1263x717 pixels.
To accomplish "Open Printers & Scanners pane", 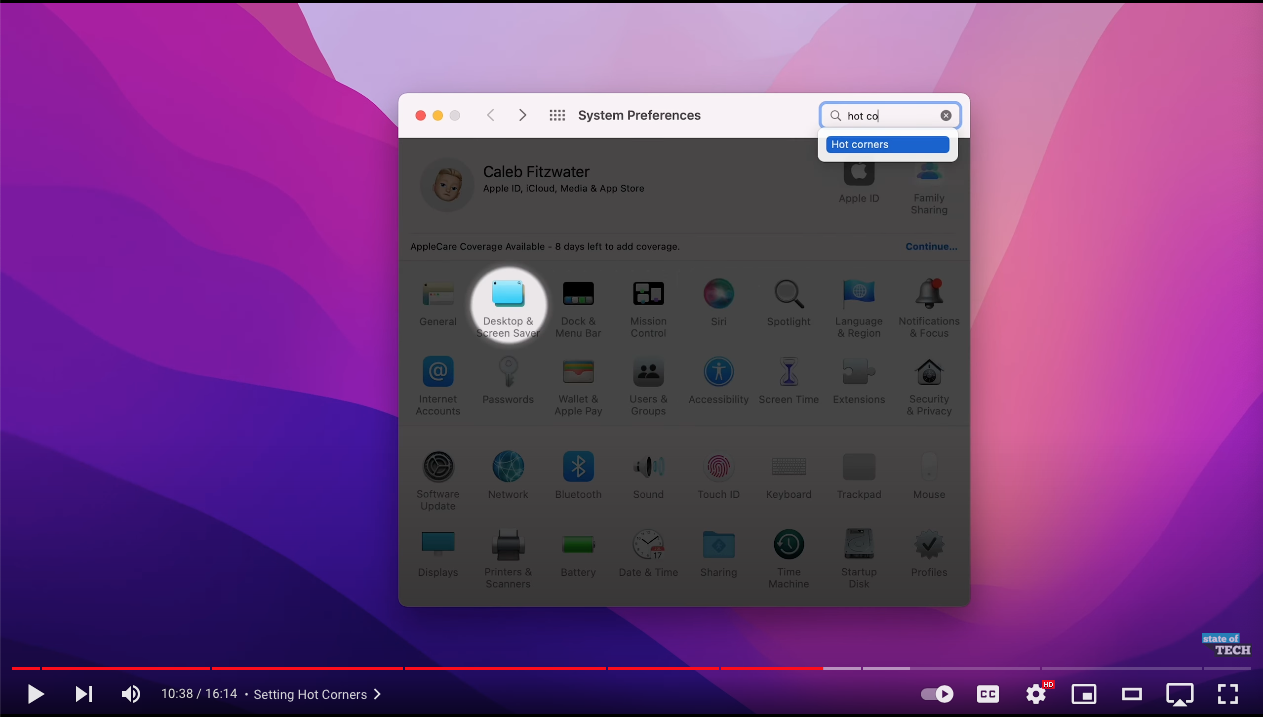I will pos(508,545).
